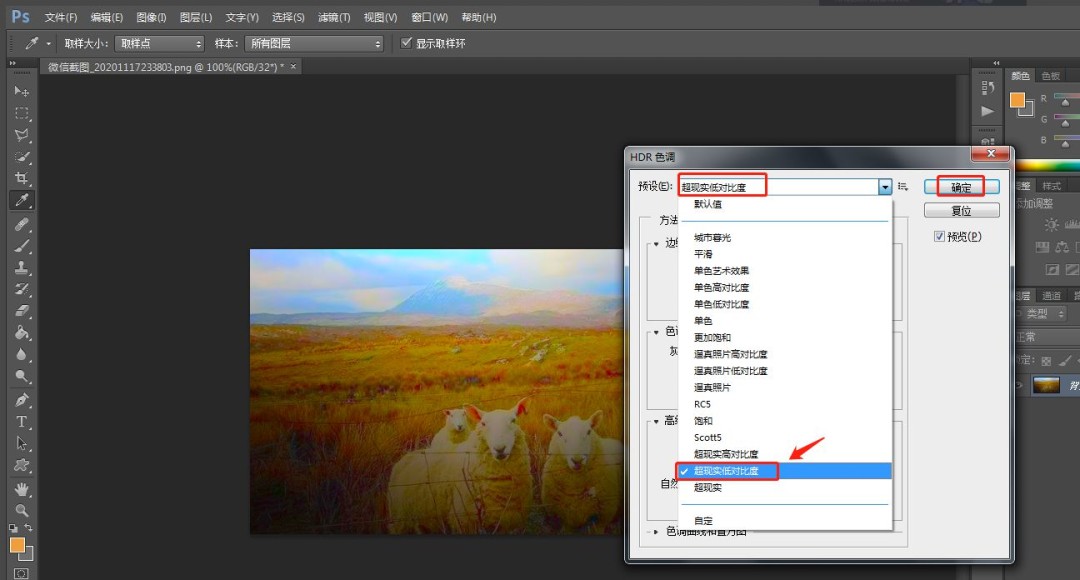Open the 取样大小 dropdown
The image size is (1080, 580).
pyautogui.click(x=159, y=43)
